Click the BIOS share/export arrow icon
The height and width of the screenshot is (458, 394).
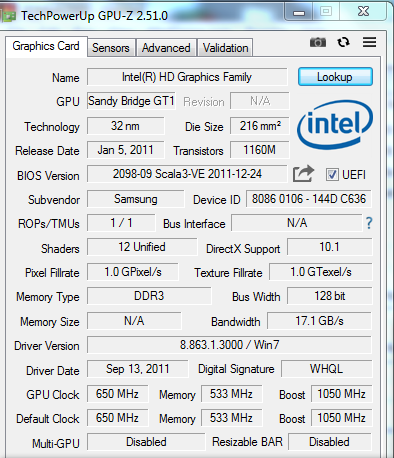tap(303, 174)
